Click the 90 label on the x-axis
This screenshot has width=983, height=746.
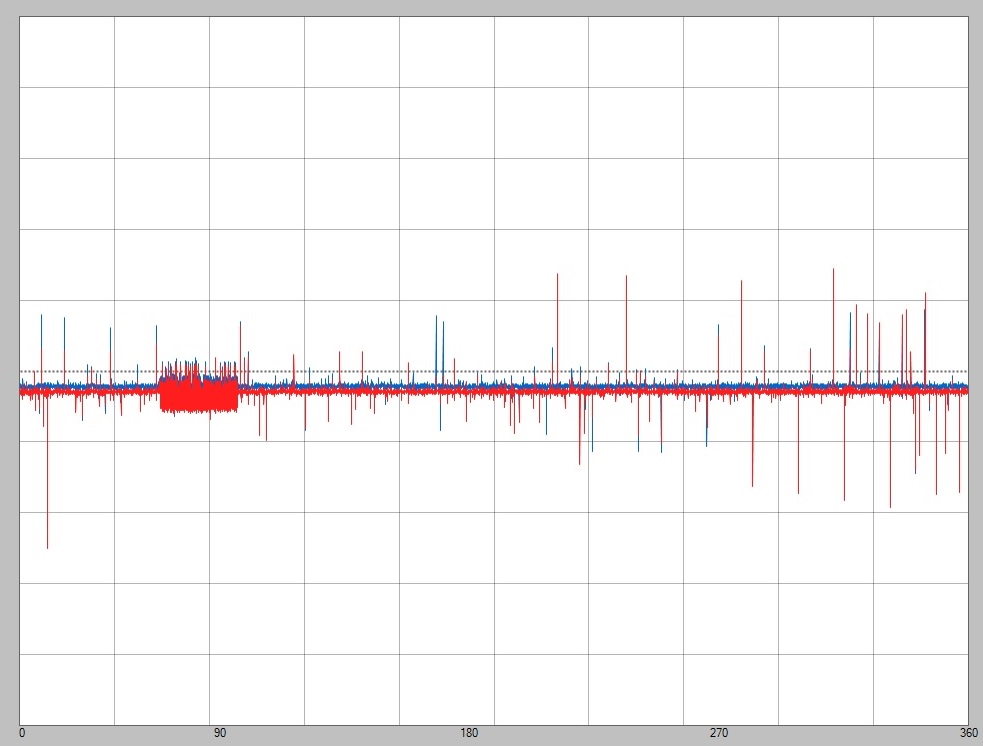tap(219, 733)
